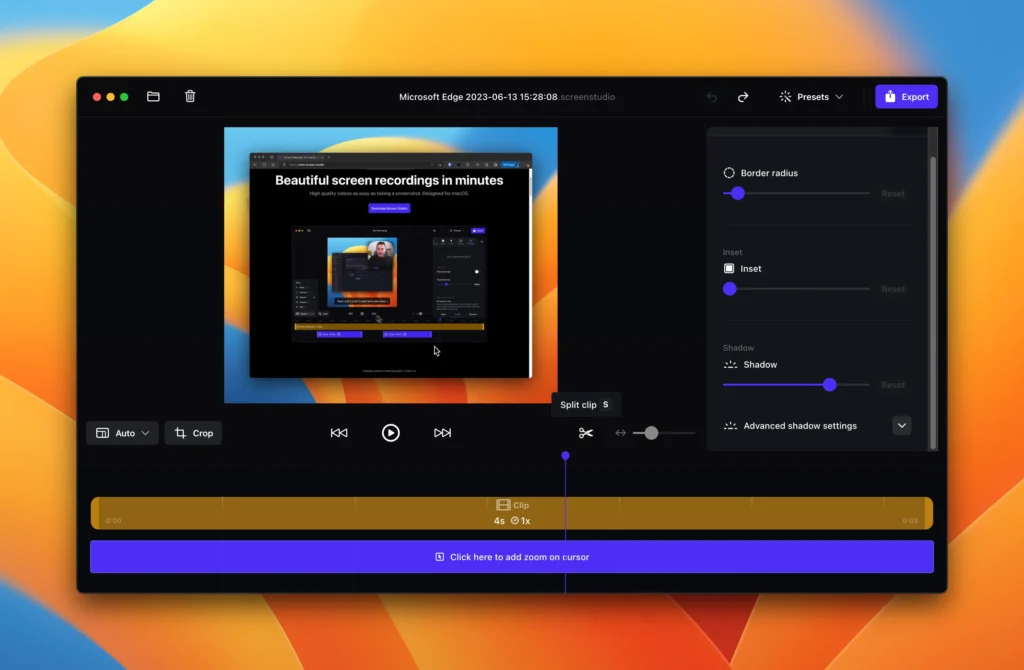Play the video preview
The height and width of the screenshot is (670, 1024).
pos(390,432)
